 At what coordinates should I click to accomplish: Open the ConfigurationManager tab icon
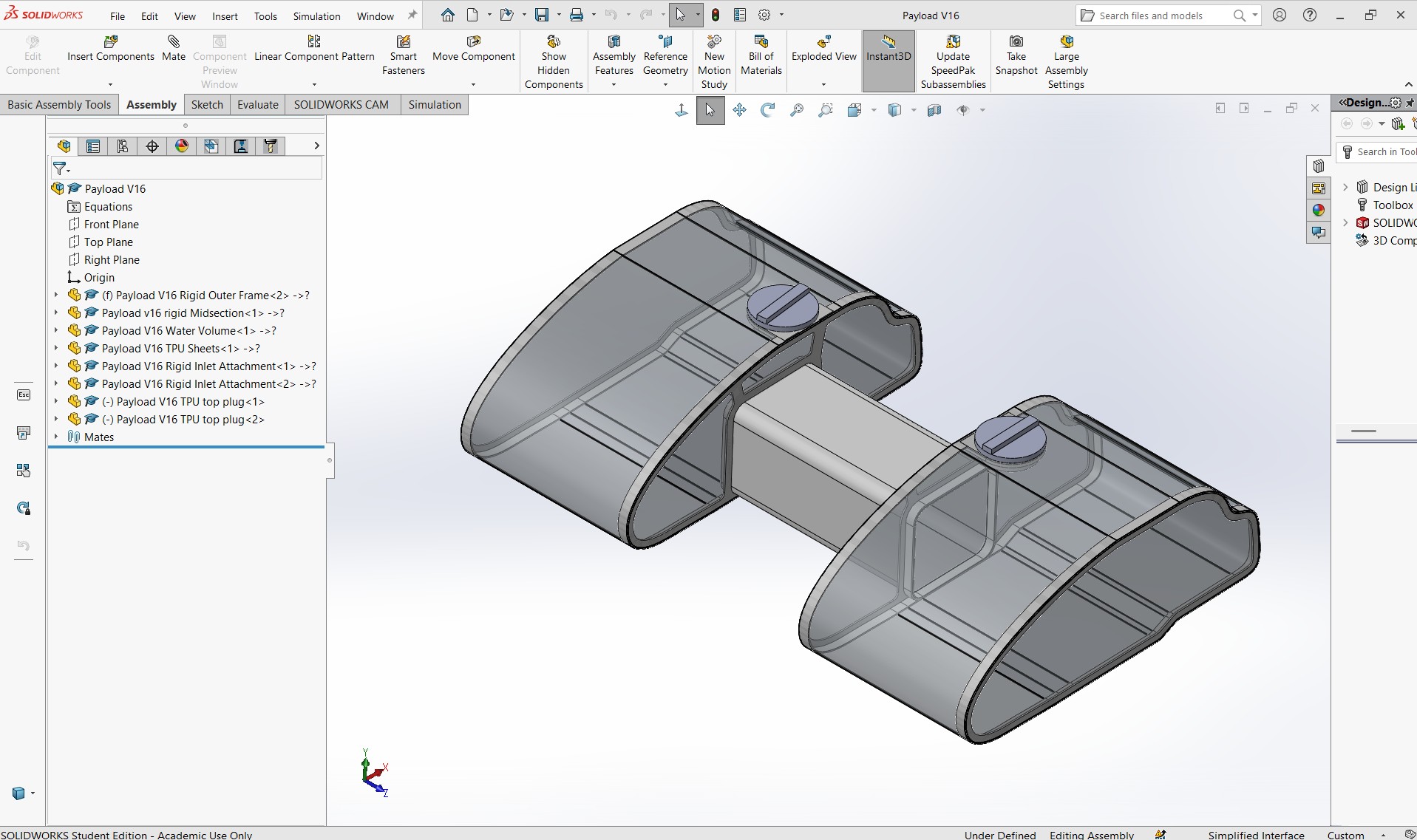[123, 146]
